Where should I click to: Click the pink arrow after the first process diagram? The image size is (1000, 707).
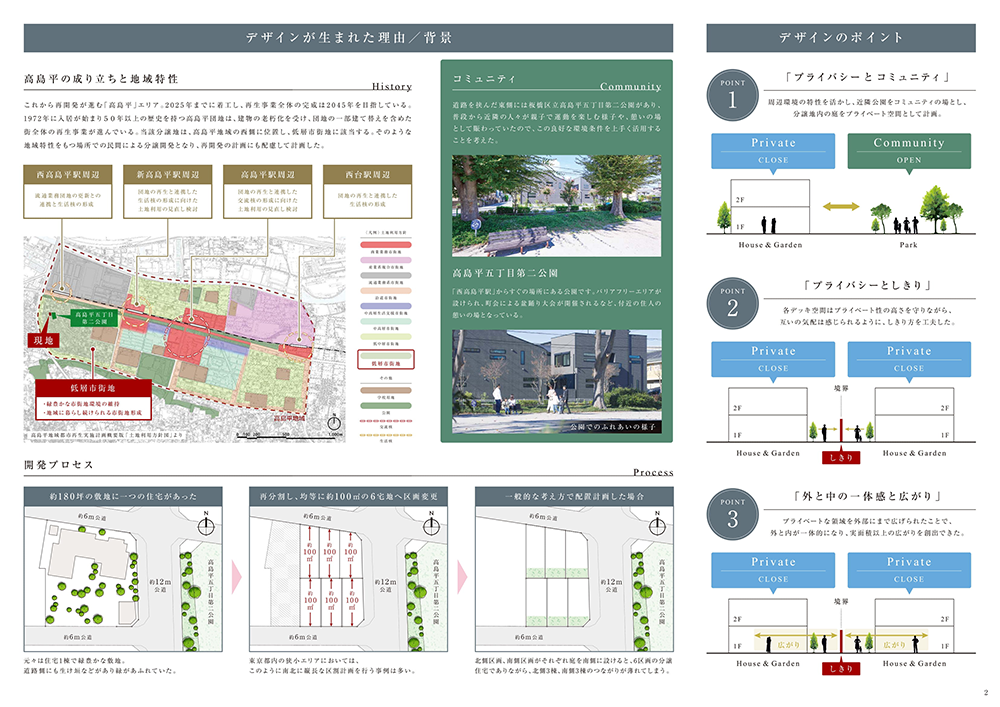tap(237, 577)
